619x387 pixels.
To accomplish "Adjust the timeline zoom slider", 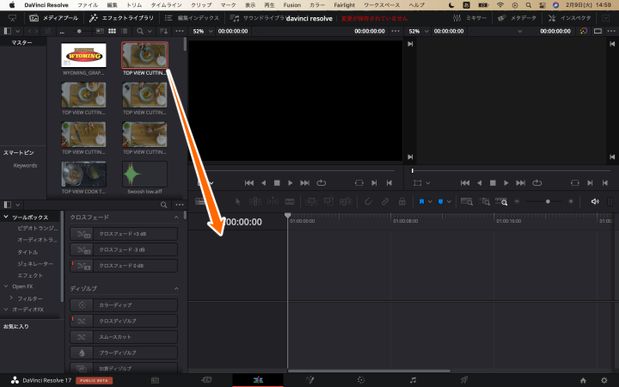I will (548, 202).
